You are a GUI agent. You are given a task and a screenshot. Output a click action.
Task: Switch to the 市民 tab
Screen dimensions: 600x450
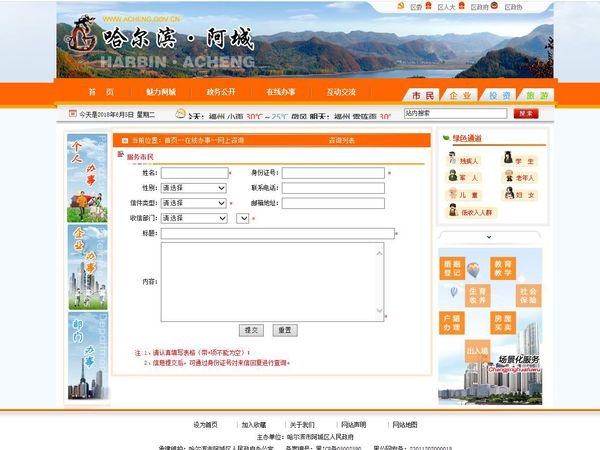click(422, 95)
